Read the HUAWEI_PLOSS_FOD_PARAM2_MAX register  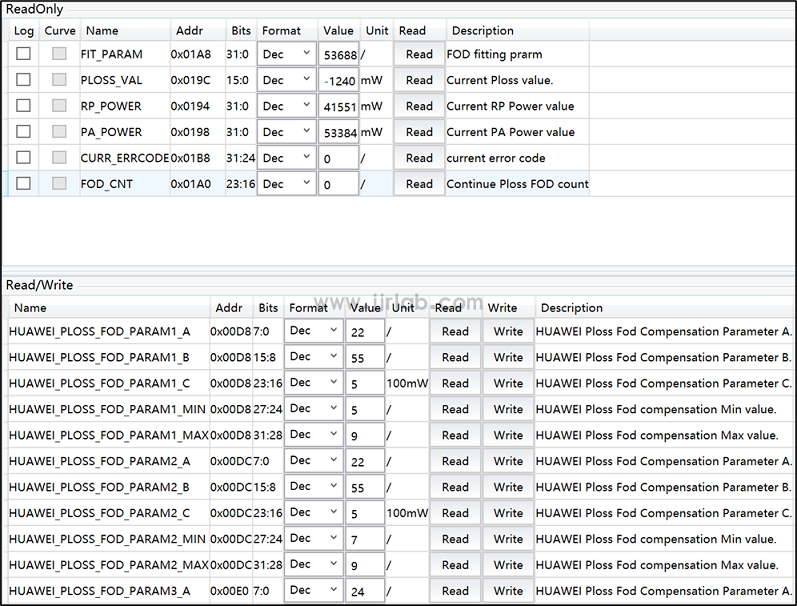point(455,564)
